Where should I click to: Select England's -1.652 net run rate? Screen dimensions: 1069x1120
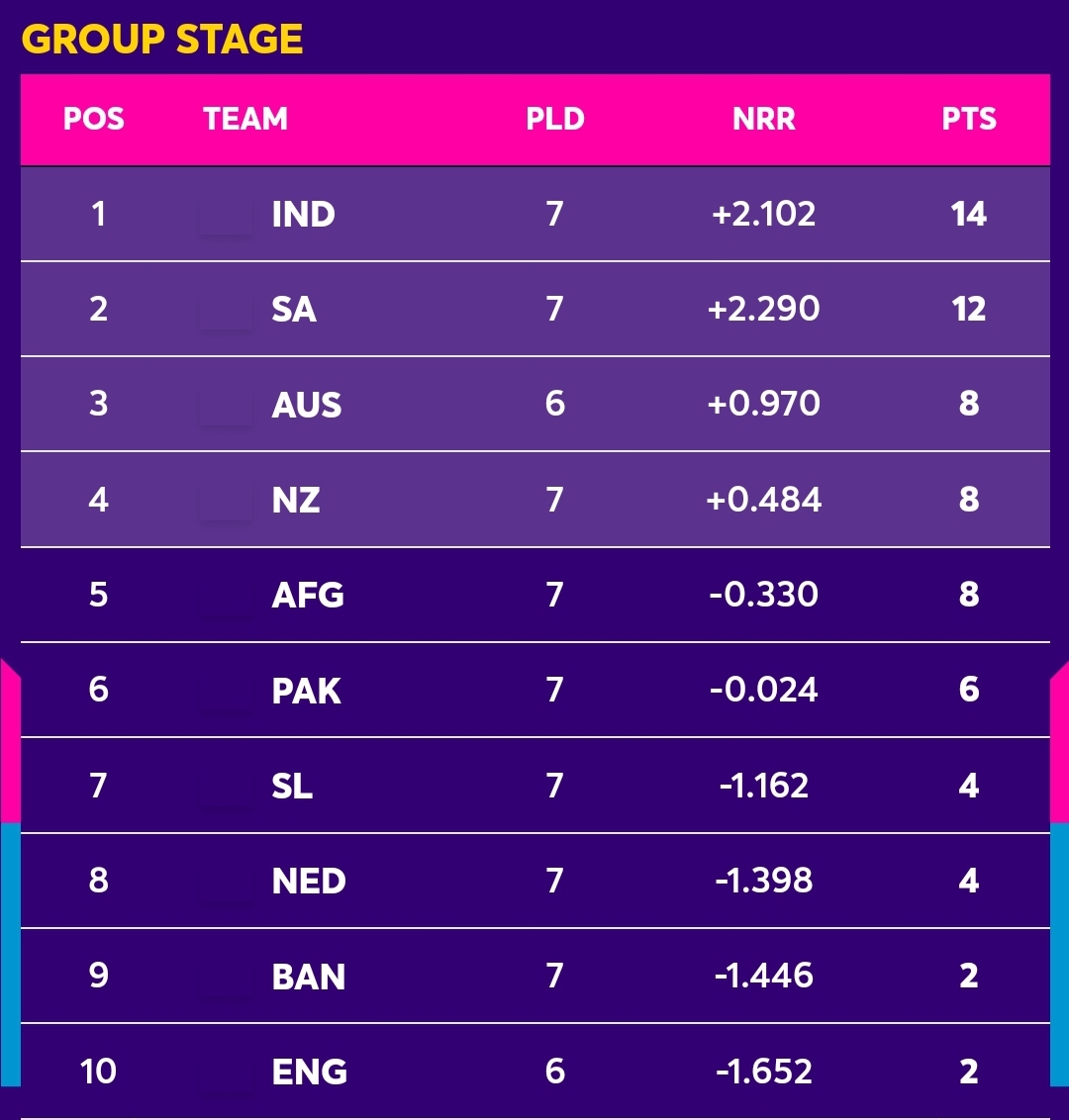pos(764,1071)
